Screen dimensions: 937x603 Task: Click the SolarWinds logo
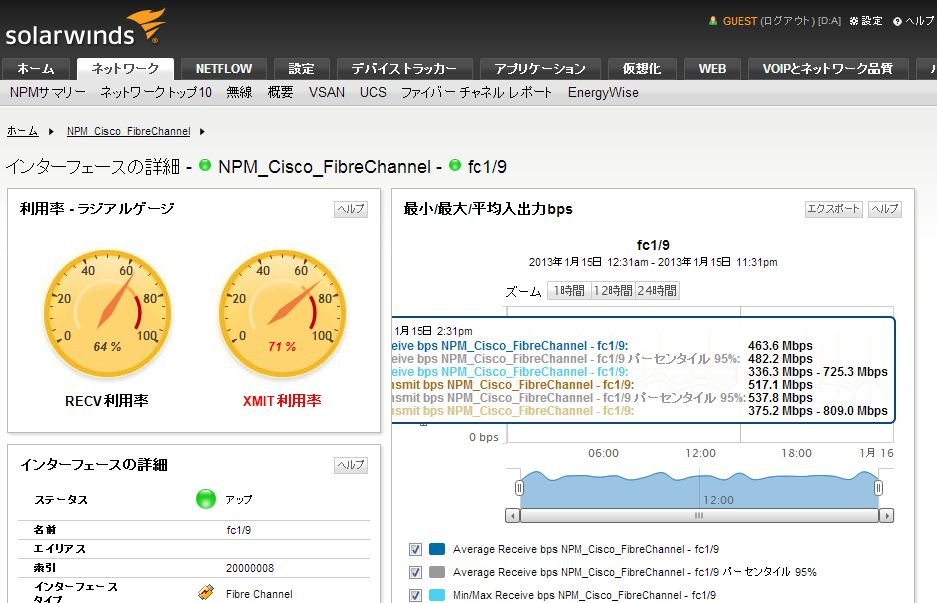85,27
